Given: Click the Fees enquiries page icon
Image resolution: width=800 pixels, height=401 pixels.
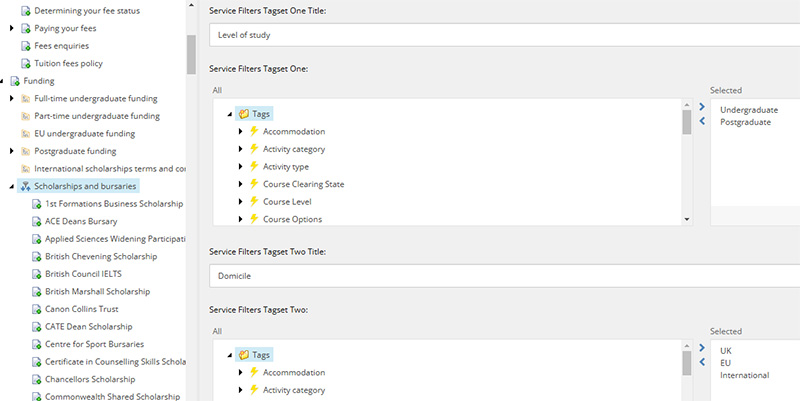Looking at the screenshot, I should (26, 46).
